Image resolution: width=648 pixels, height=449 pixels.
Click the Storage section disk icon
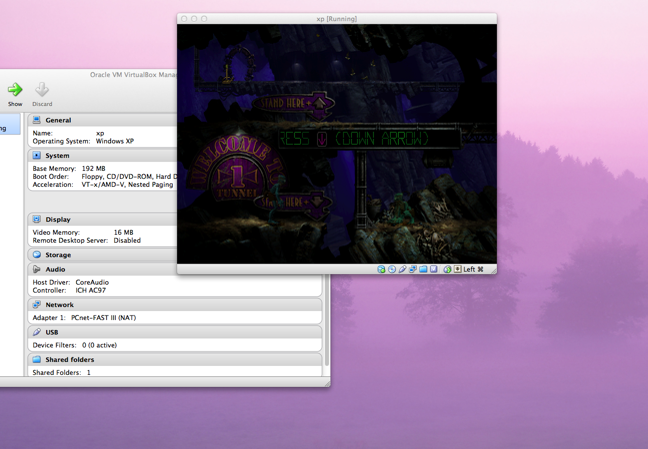(x=37, y=255)
